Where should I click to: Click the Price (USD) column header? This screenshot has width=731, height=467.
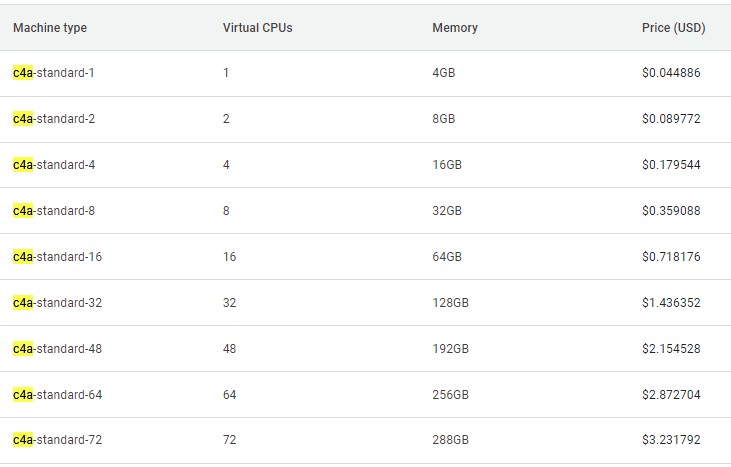[673, 28]
